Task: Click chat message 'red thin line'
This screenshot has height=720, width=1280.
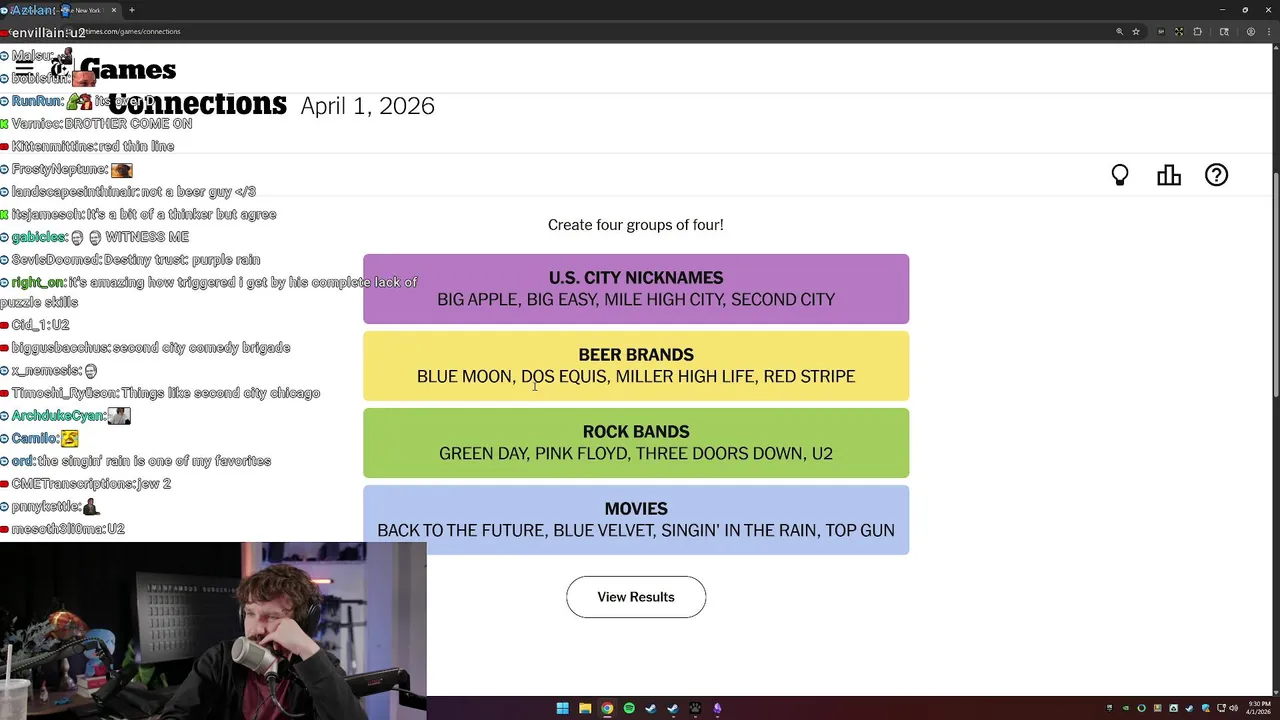Action: tap(137, 146)
